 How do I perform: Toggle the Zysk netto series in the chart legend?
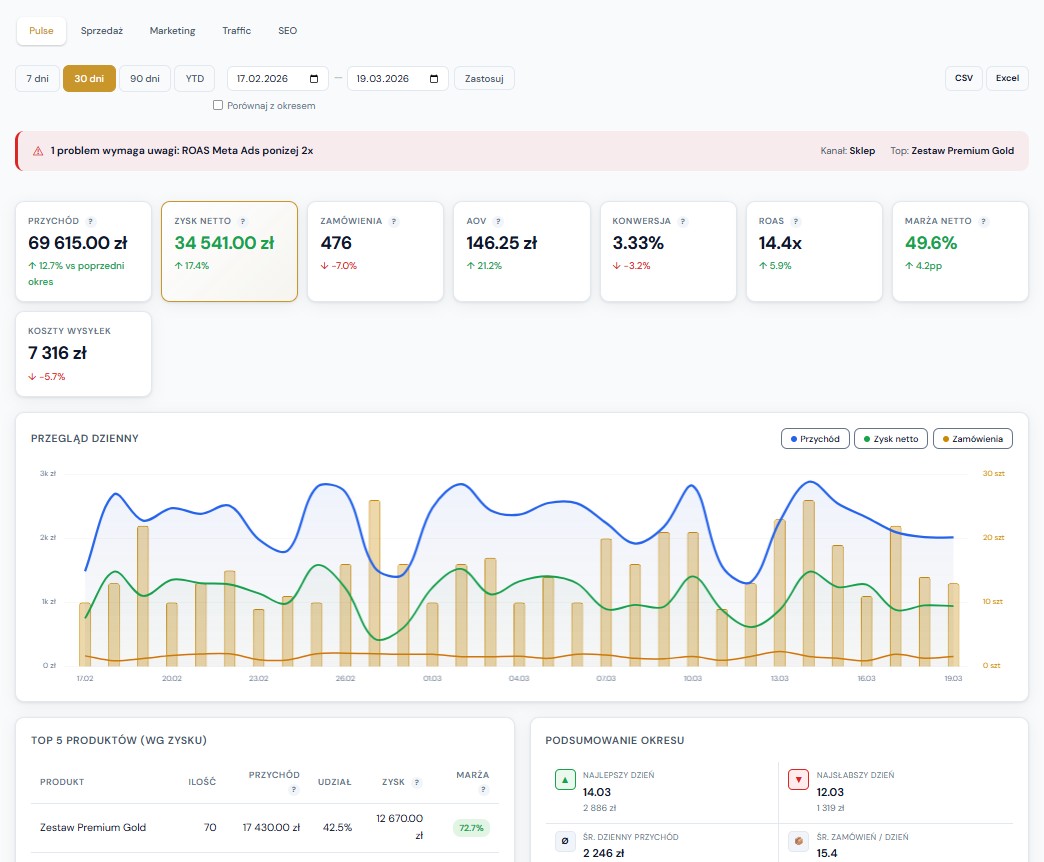[x=890, y=438]
